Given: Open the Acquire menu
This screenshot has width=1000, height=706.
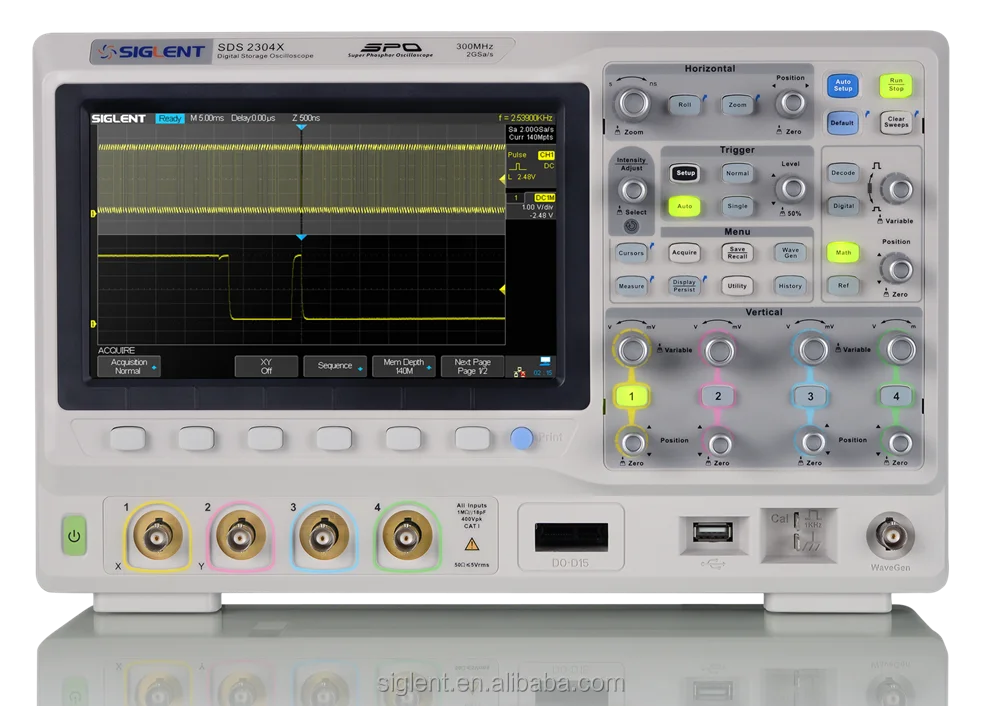Looking at the screenshot, I should [684, 253].
